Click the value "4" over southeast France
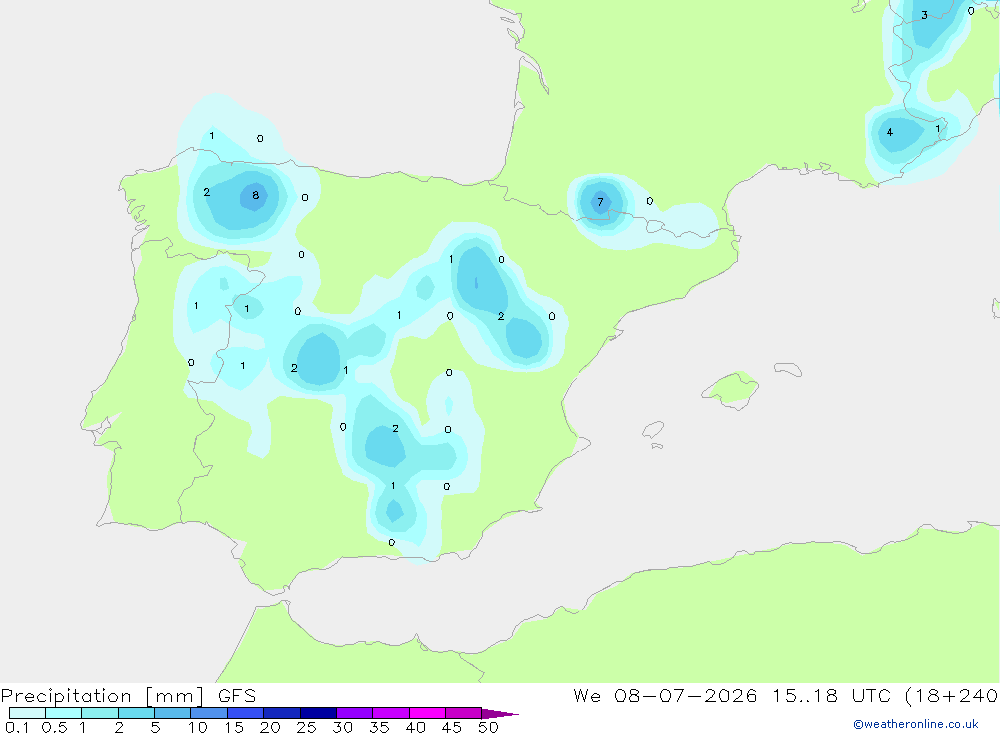Image resolution: width=1000 pixels, height=733 pixels. 890,133
